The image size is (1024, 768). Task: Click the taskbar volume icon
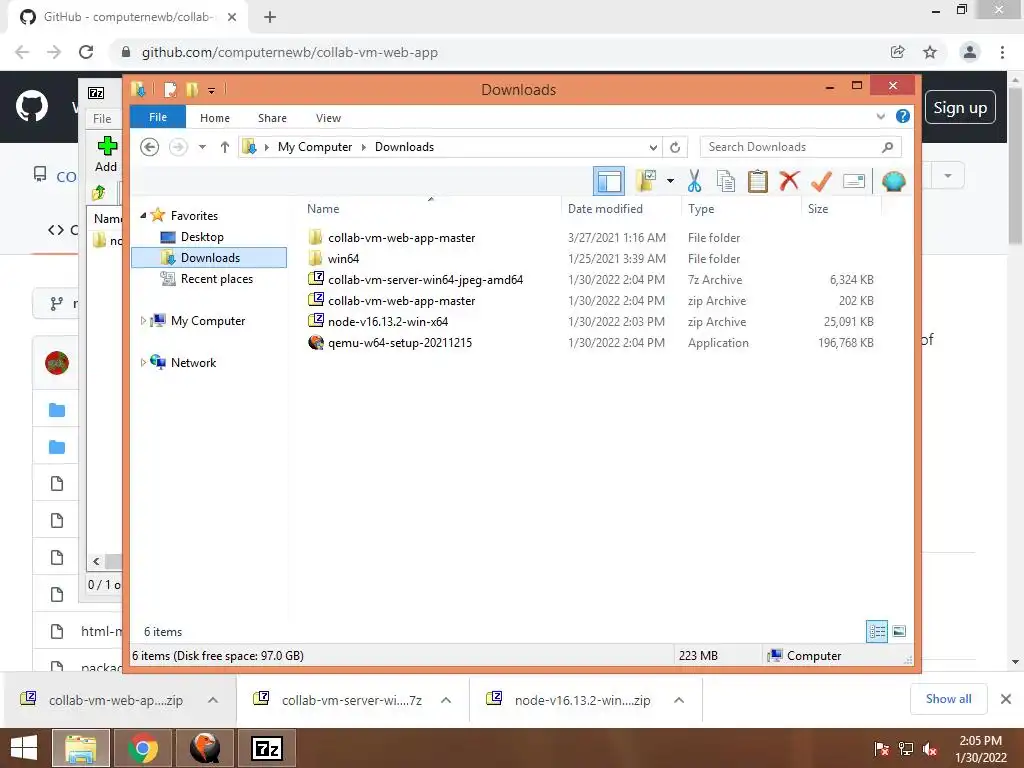pyautogui.click(x=929, y=749)
